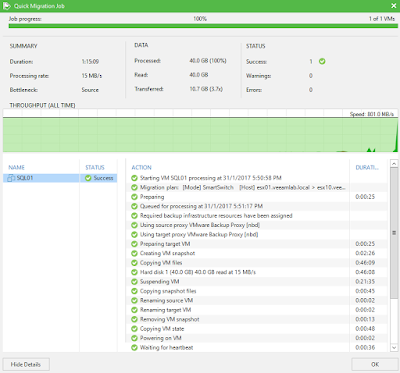Click 'Copying VM files' log entry
The image size is (400, 373).
point(161,263)
